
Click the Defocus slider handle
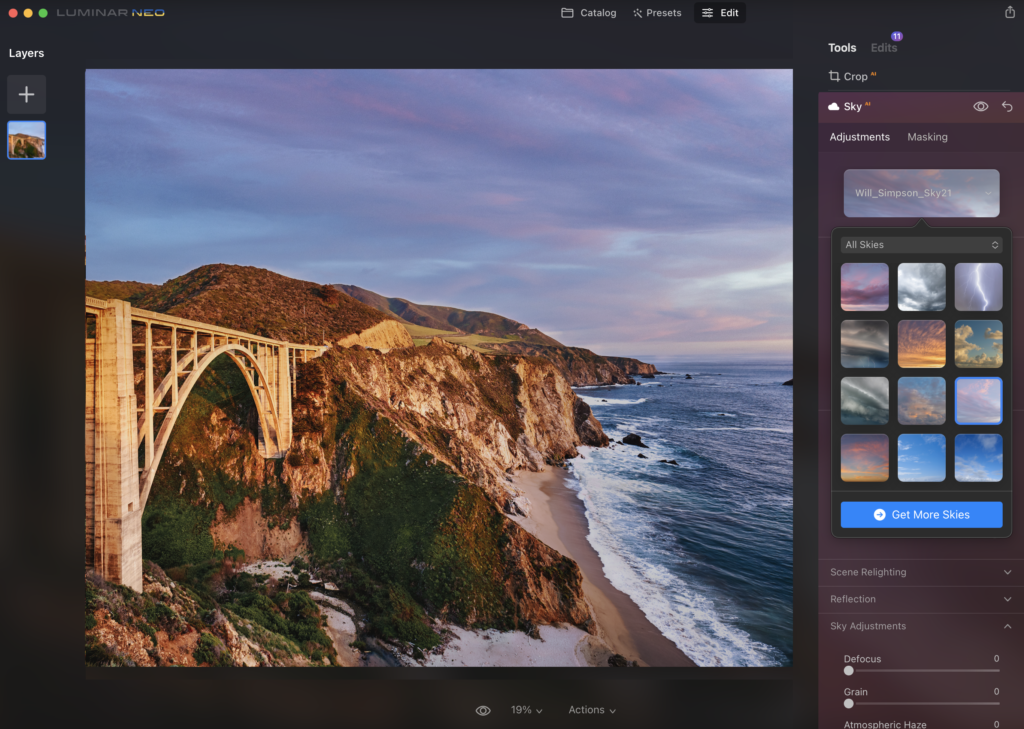(x=849, y=671)
